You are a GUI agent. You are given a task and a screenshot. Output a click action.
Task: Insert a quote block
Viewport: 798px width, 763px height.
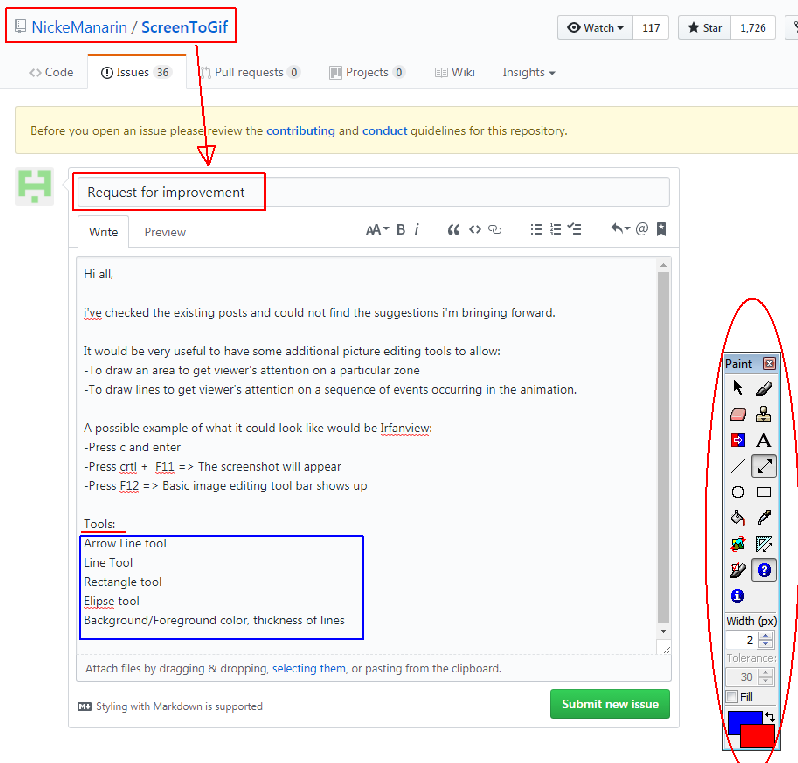point(453,230)
